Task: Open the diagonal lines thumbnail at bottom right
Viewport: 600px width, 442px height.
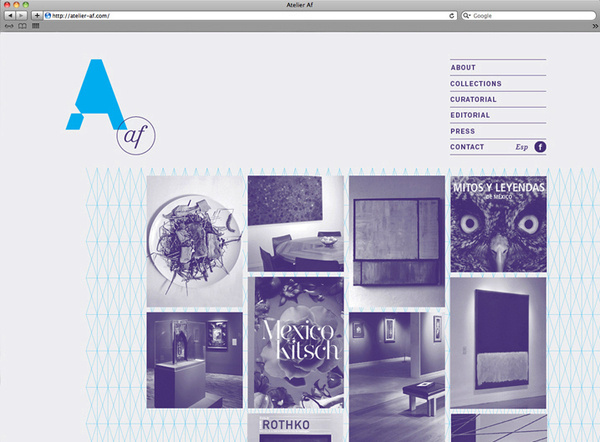Action: (x=498, y=428)
